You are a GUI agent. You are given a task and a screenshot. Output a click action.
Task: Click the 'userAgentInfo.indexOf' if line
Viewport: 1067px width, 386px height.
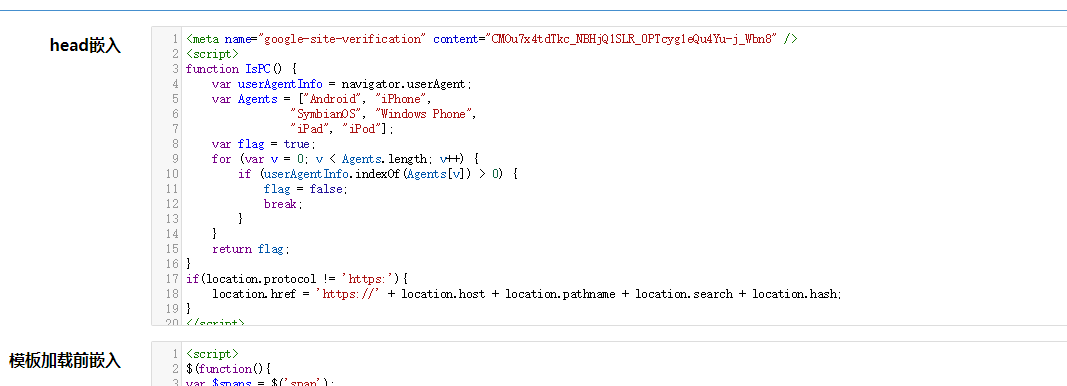pyautogui.click(x=378, y=174)
